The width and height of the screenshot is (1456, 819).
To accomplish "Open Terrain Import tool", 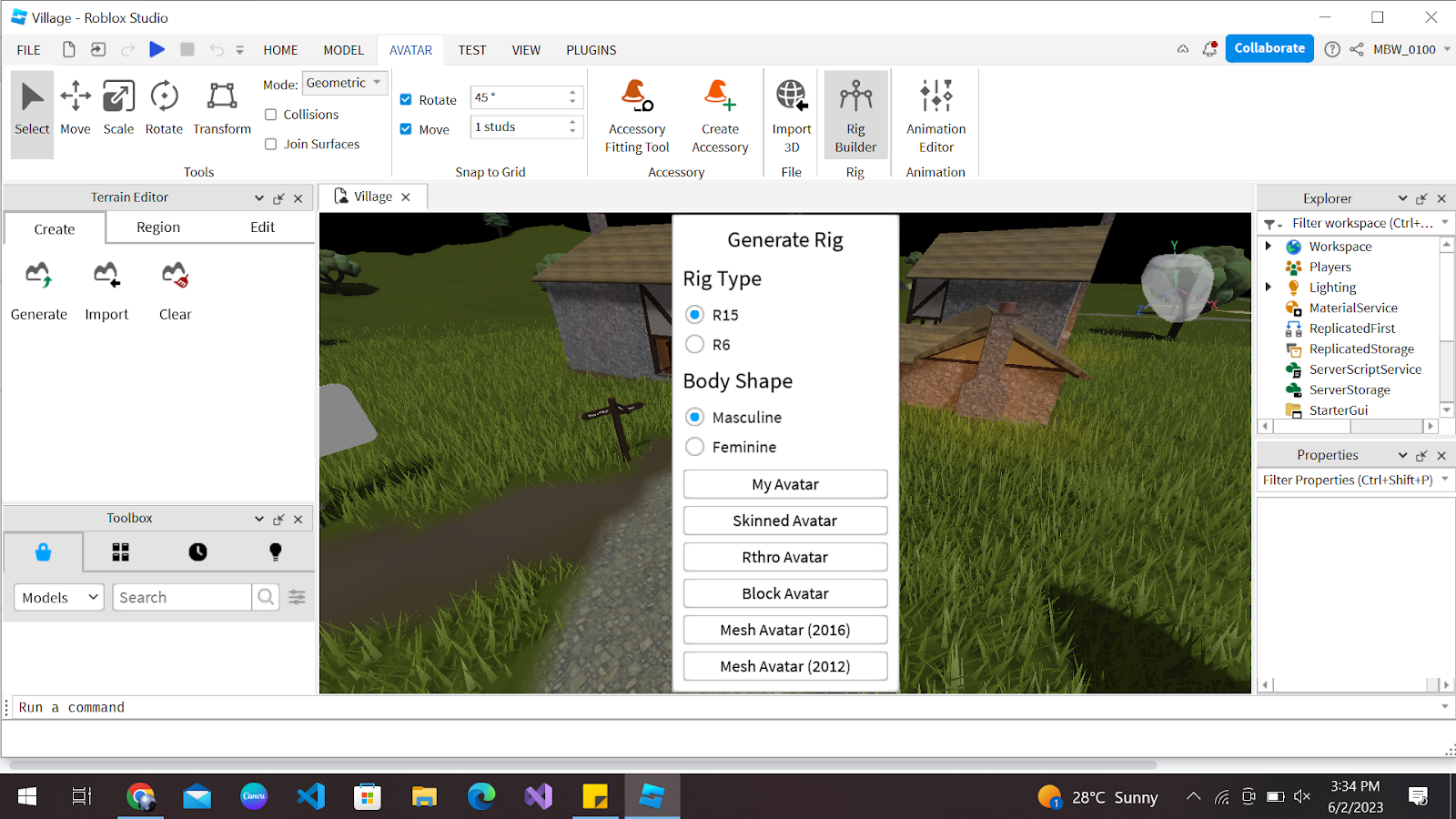I will 106,291.
